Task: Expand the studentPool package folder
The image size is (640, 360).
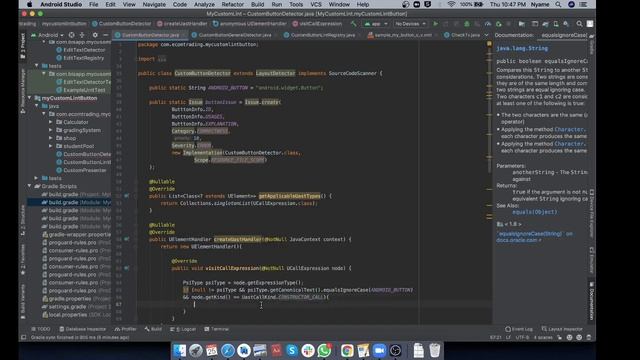Action: coord(51,146)
